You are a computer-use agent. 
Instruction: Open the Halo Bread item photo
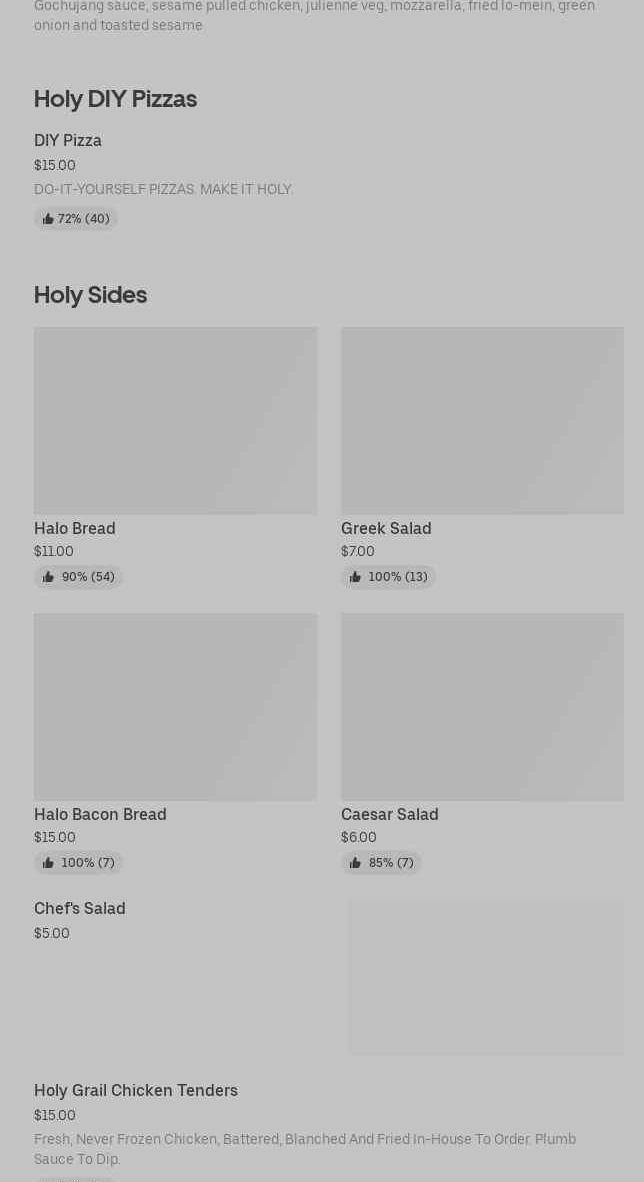[x=175, y=420]
